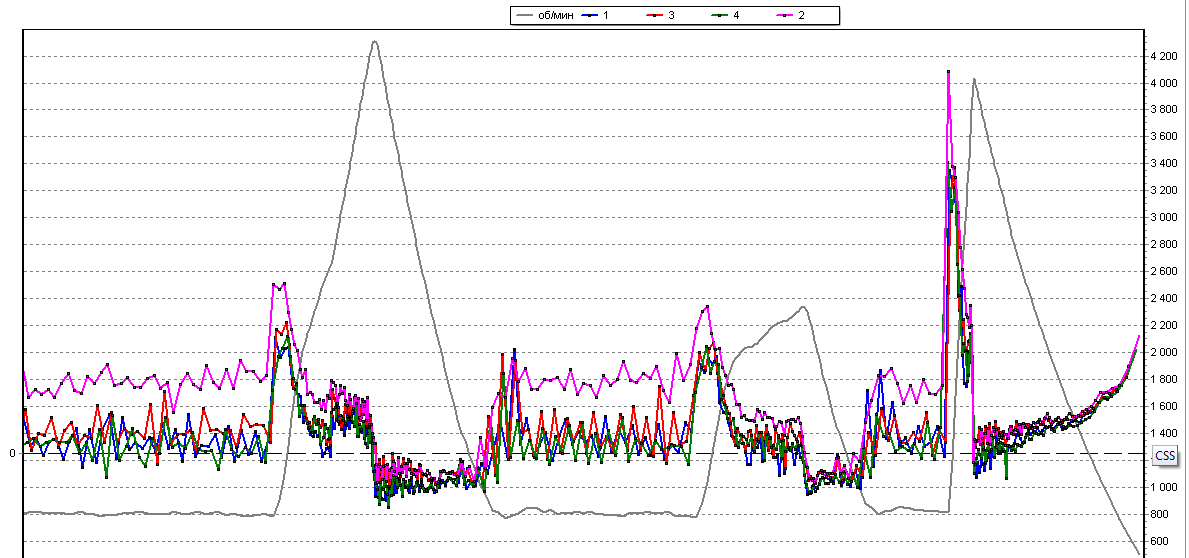
Task: Select the magenta series 2 legend entry
Action: tap(789, 15)
